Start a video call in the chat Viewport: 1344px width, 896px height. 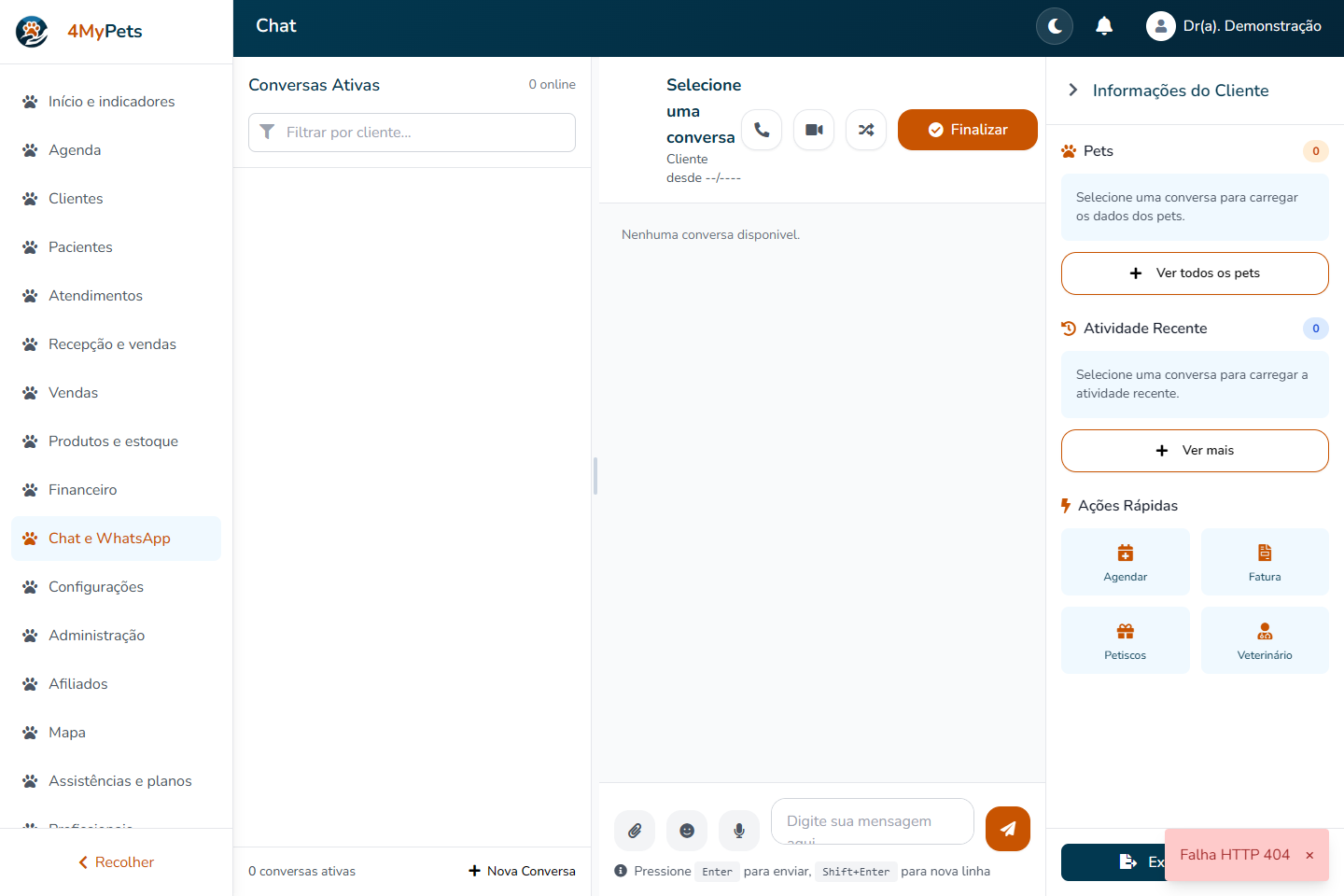[814, 130]
